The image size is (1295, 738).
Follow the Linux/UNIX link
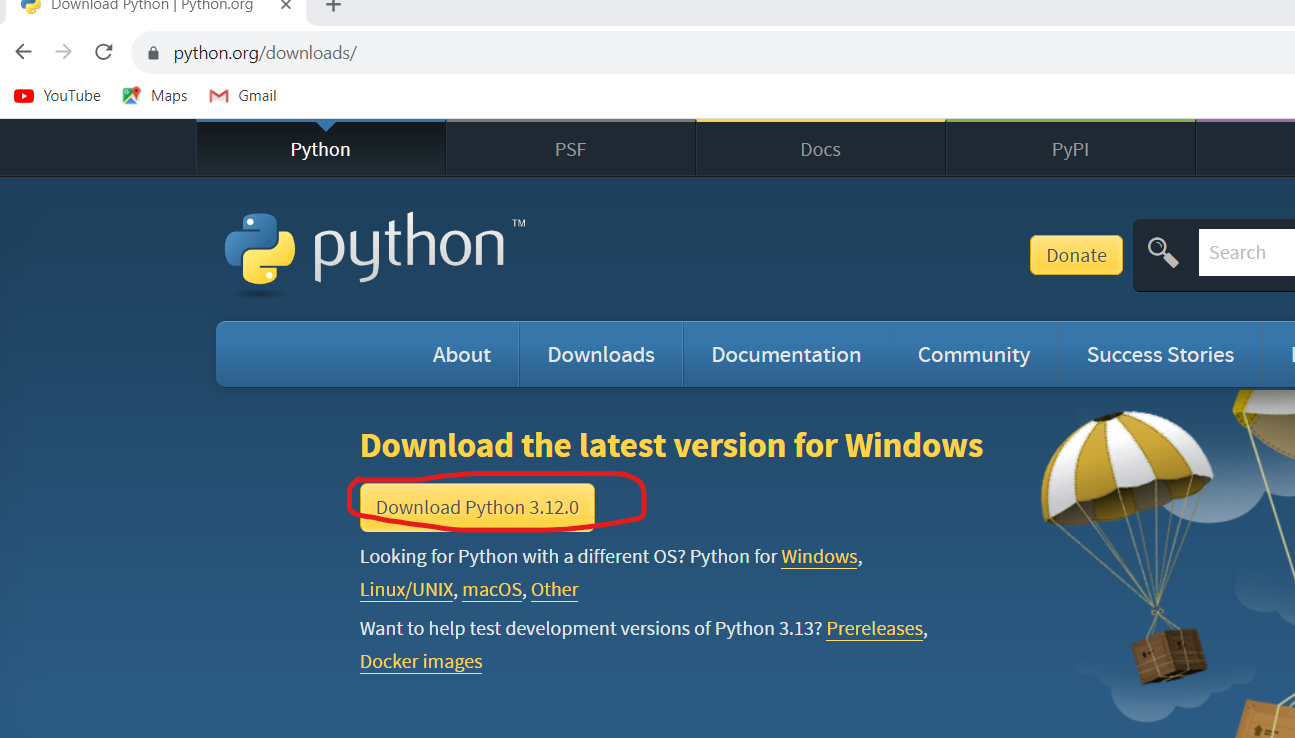407,590
